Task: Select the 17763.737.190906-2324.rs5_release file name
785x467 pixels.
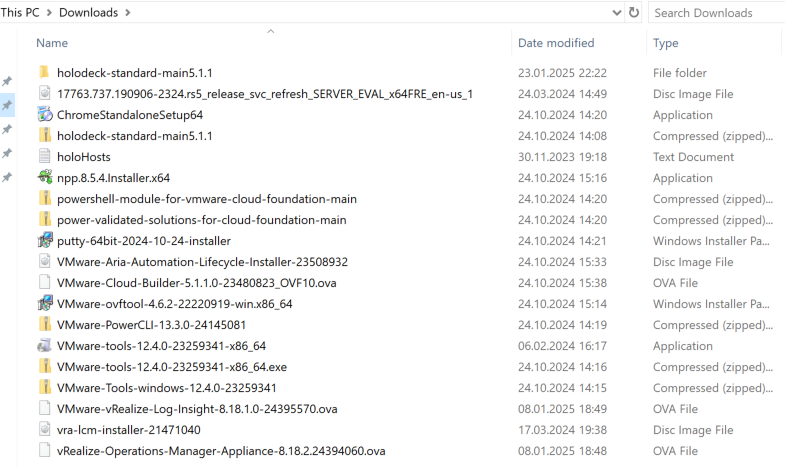Action: pyautogui.click(x=265, y=94)
